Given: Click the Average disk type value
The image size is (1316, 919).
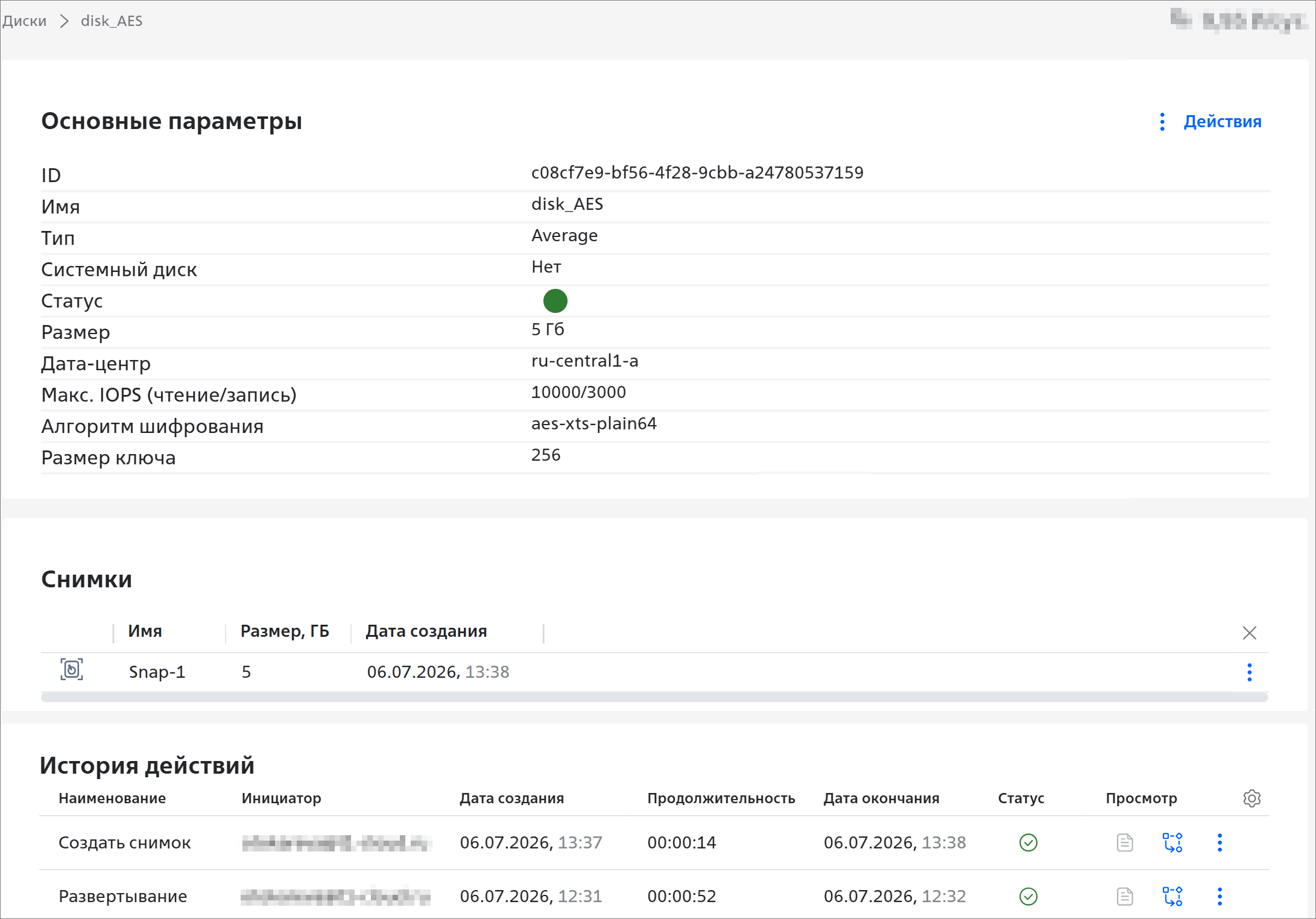Looking at the screenshot, I should pyautogui.click(x=565, y=236).
